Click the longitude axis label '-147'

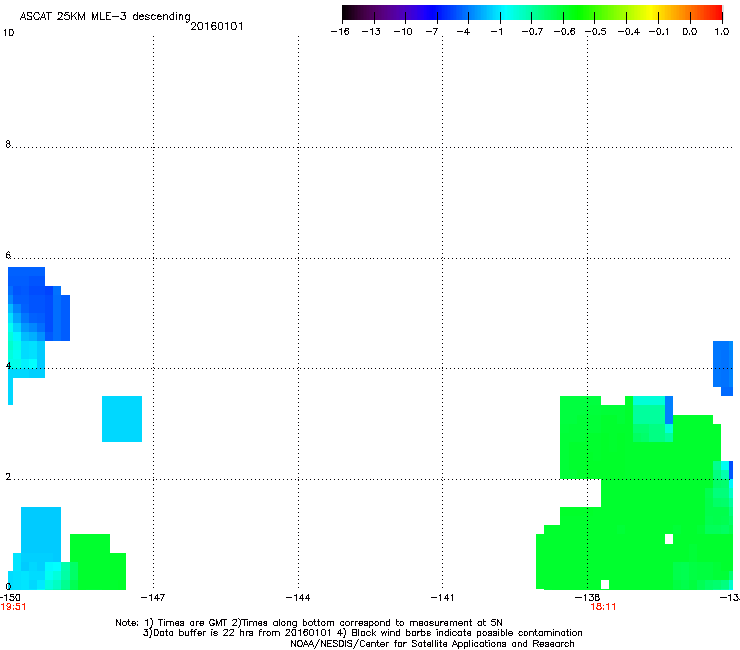[153, 598]
